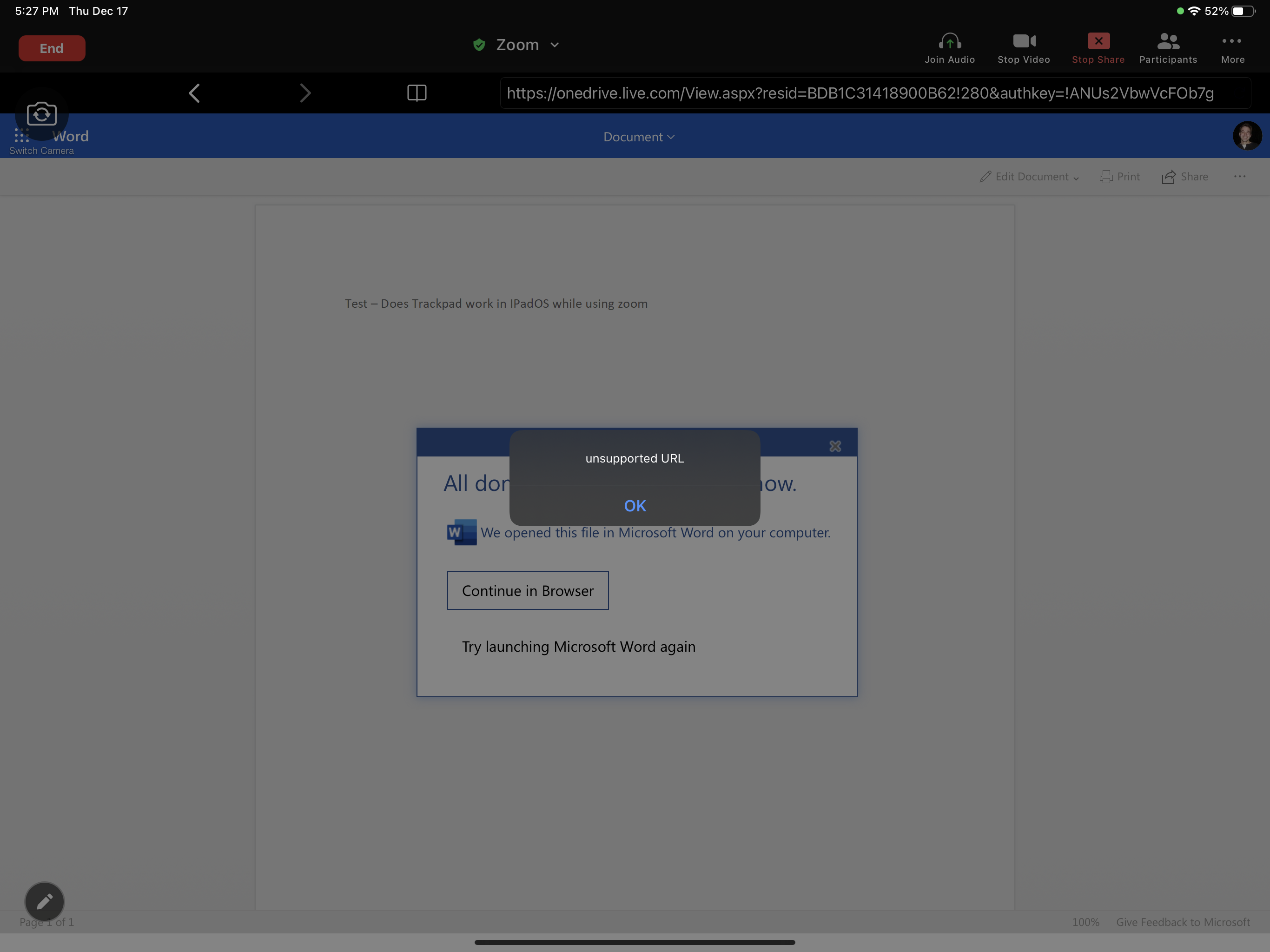Viewport: 1270px width, 952px height.
Task: Close the All done dialog X
Action: [835, 446]
